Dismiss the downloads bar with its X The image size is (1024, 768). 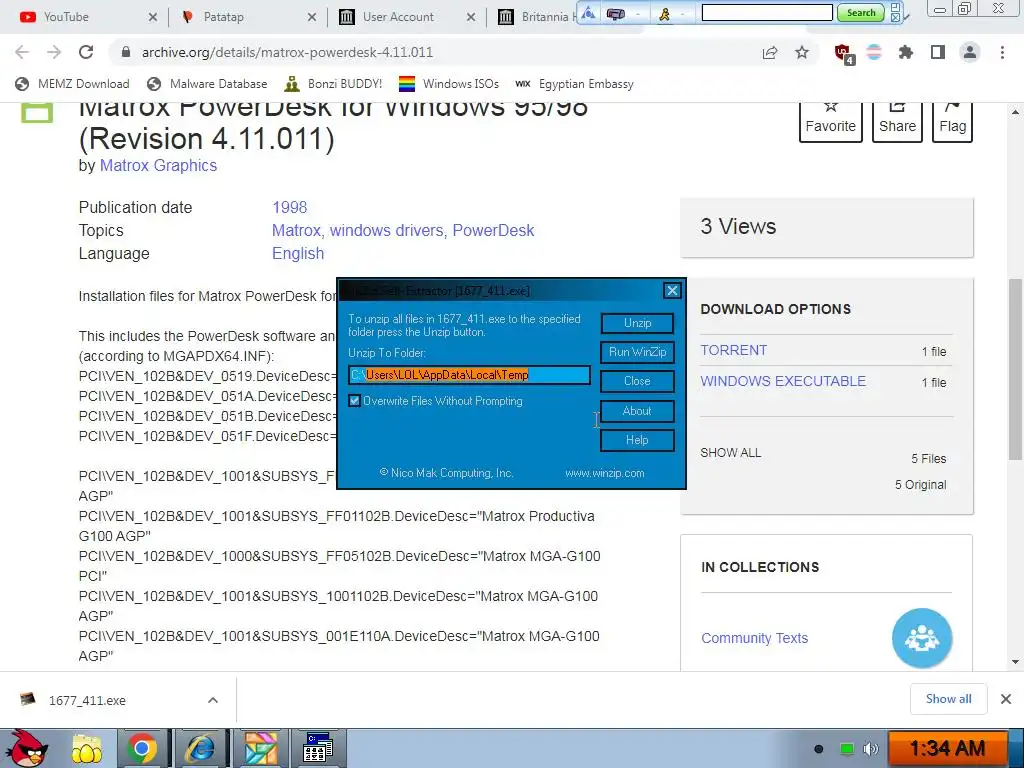pyautogui.click(x=1006, y=699)
